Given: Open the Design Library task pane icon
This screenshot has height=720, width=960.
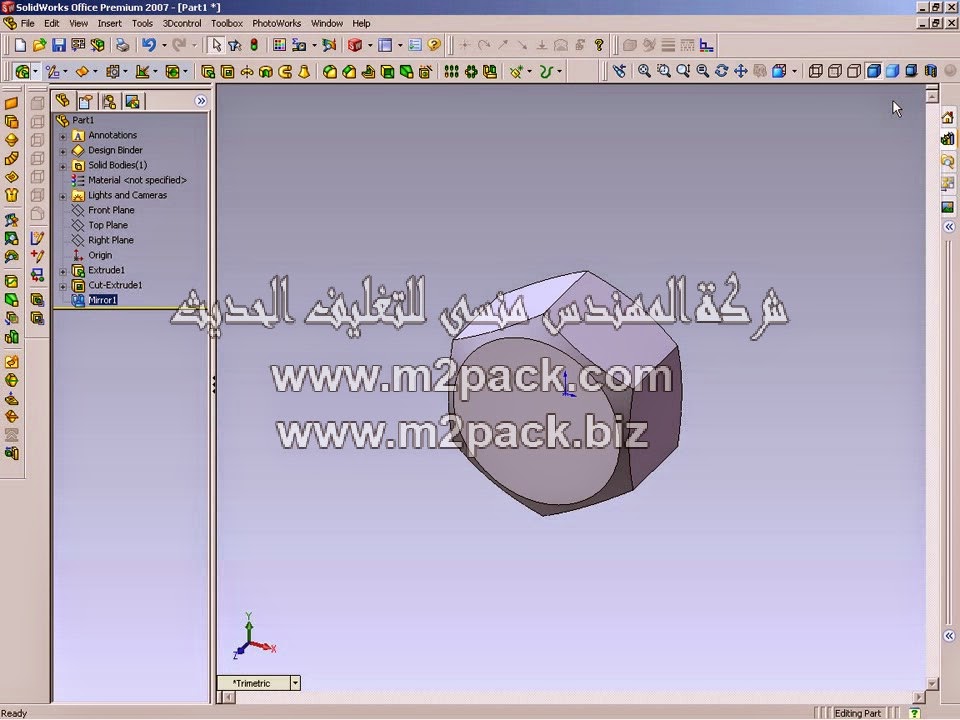Looking at the screenshot, I should pos(948,140).
